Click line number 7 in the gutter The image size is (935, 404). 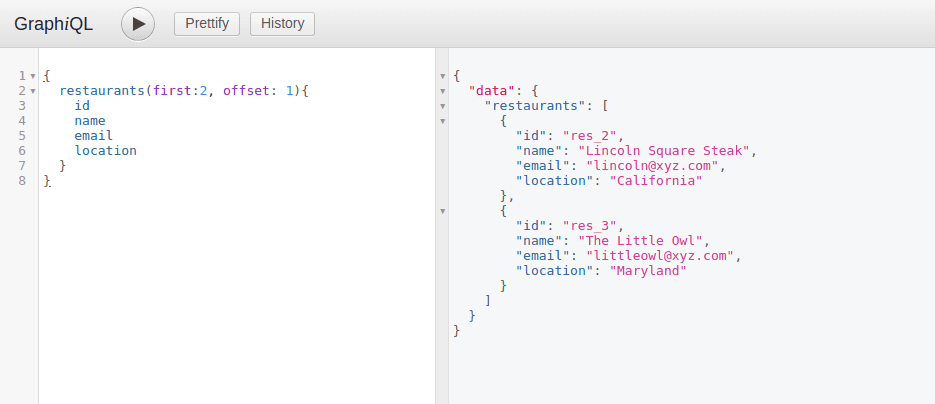coord(22,166)
